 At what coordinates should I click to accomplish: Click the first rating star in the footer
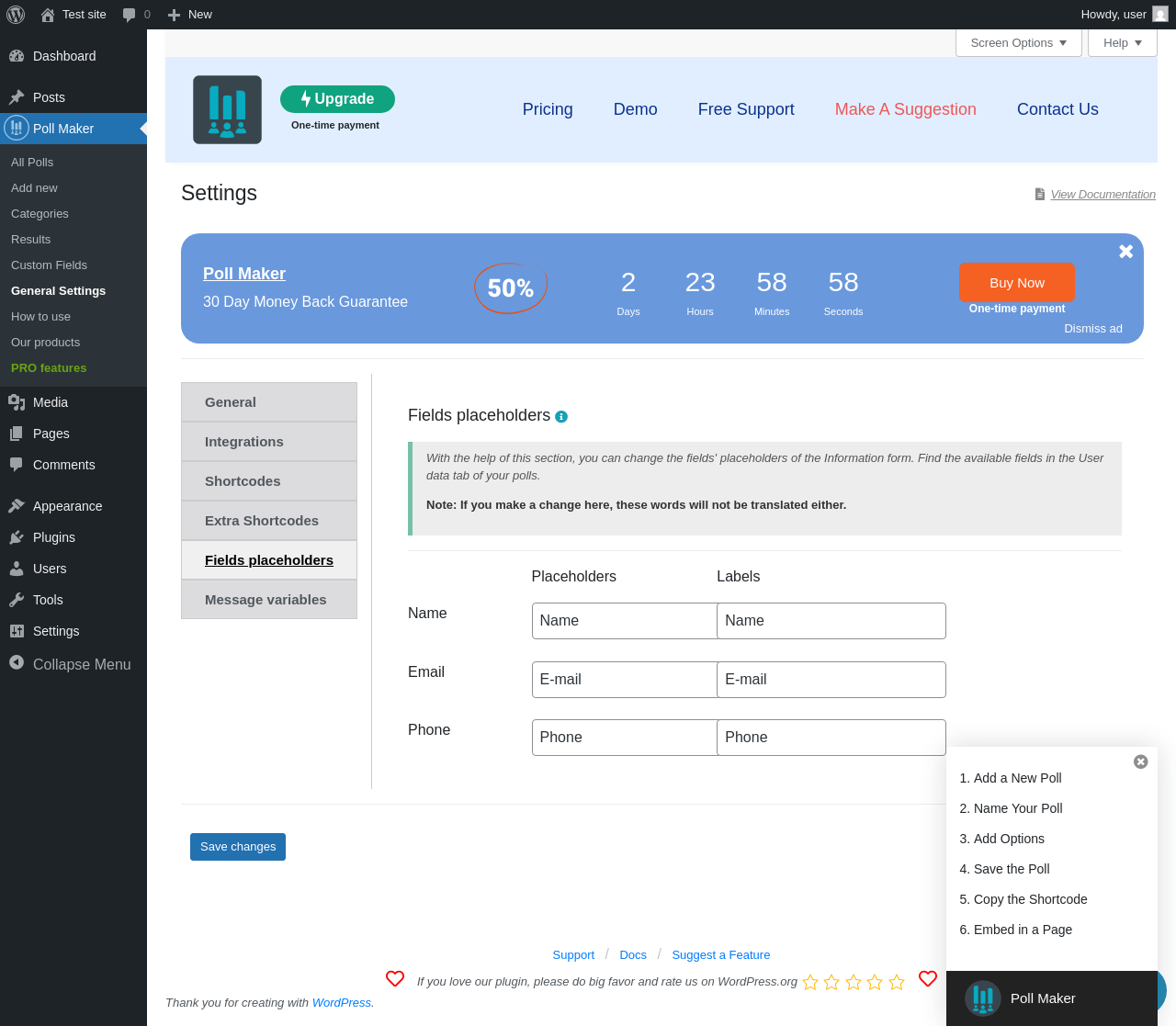(810, 982)
